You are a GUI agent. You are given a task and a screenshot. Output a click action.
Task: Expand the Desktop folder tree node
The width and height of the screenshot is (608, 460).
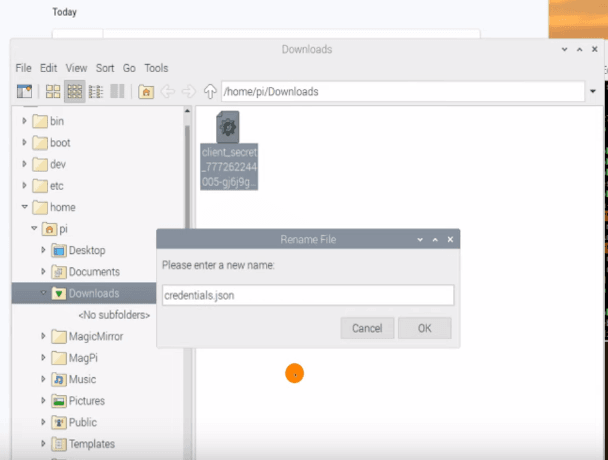(x=43, y=250)
